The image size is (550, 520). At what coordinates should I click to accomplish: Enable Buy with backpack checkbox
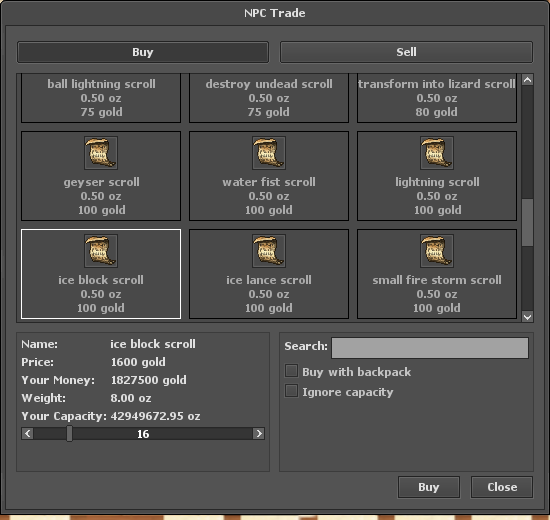click(x=291, y=371)
